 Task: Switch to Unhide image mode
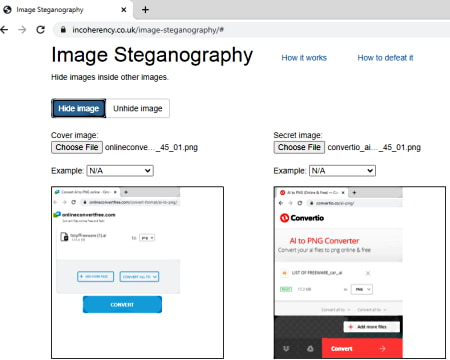click(138, 108)
